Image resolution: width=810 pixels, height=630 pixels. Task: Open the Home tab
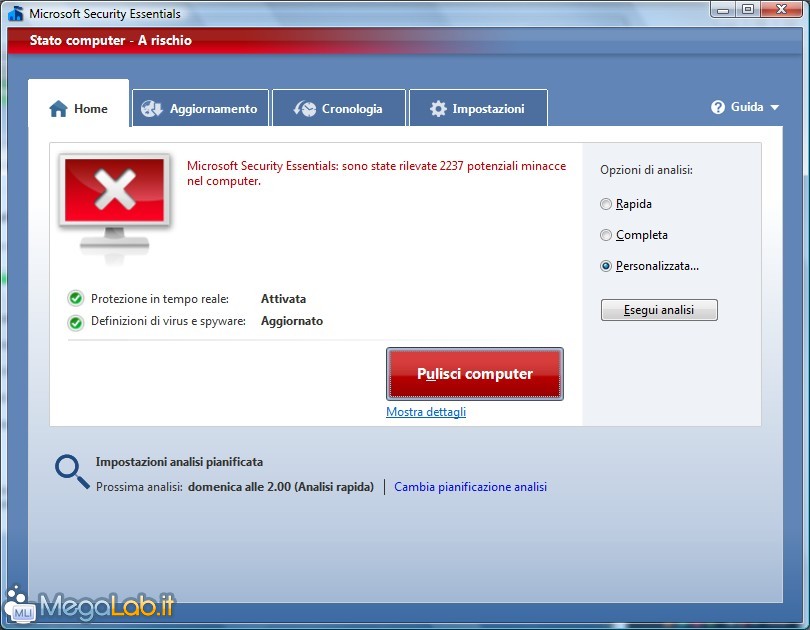(79, 103)
